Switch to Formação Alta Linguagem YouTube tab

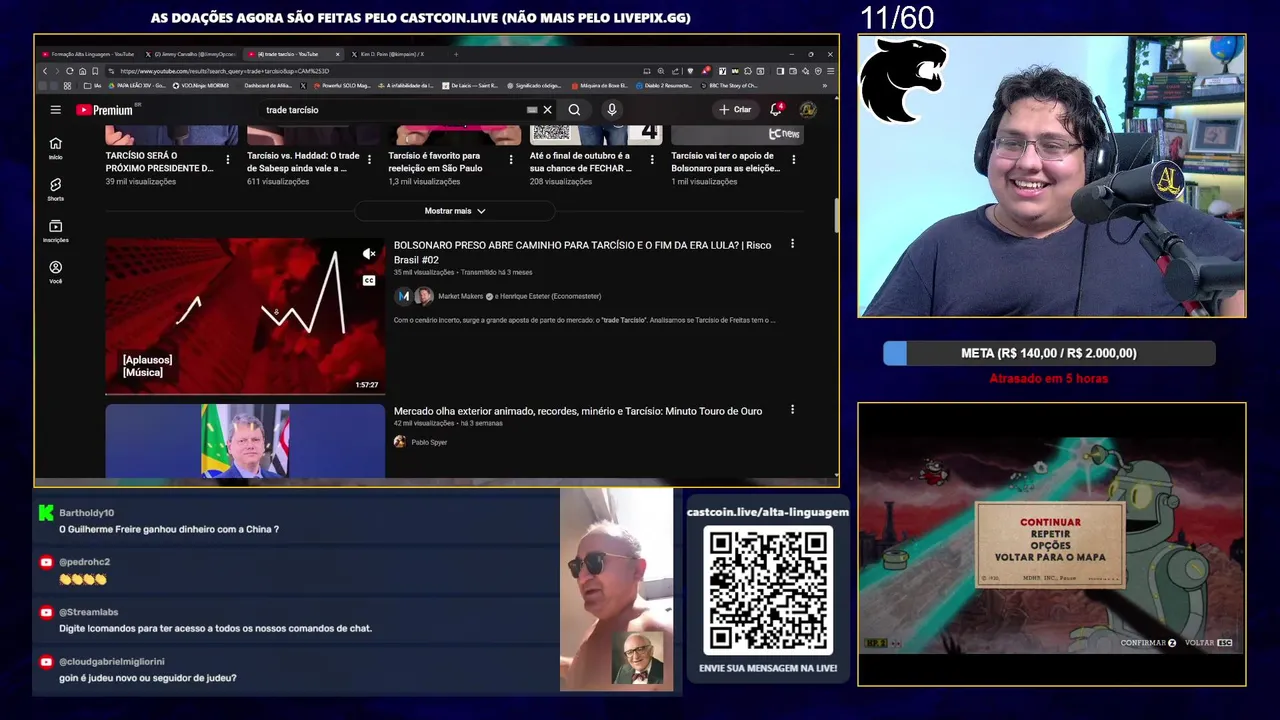click(88, 54)
